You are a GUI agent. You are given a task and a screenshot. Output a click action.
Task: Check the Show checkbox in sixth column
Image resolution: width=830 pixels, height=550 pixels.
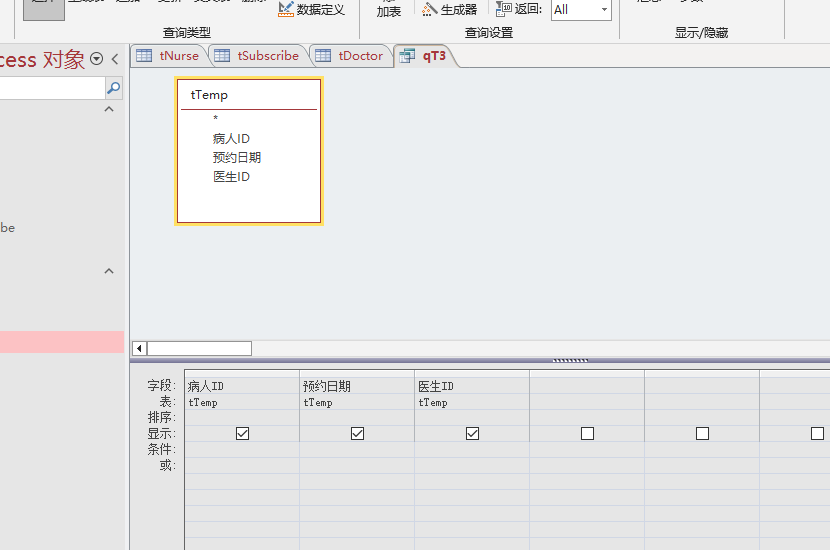(817, 434)
